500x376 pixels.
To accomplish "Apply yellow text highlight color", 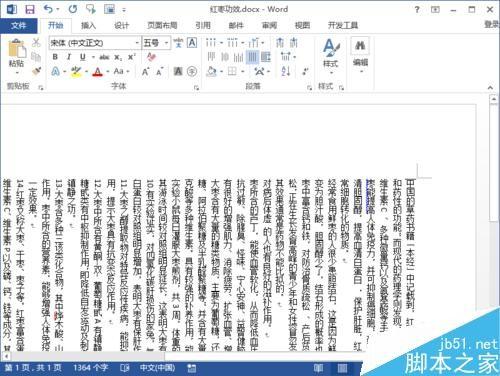I will coord(76,71).
